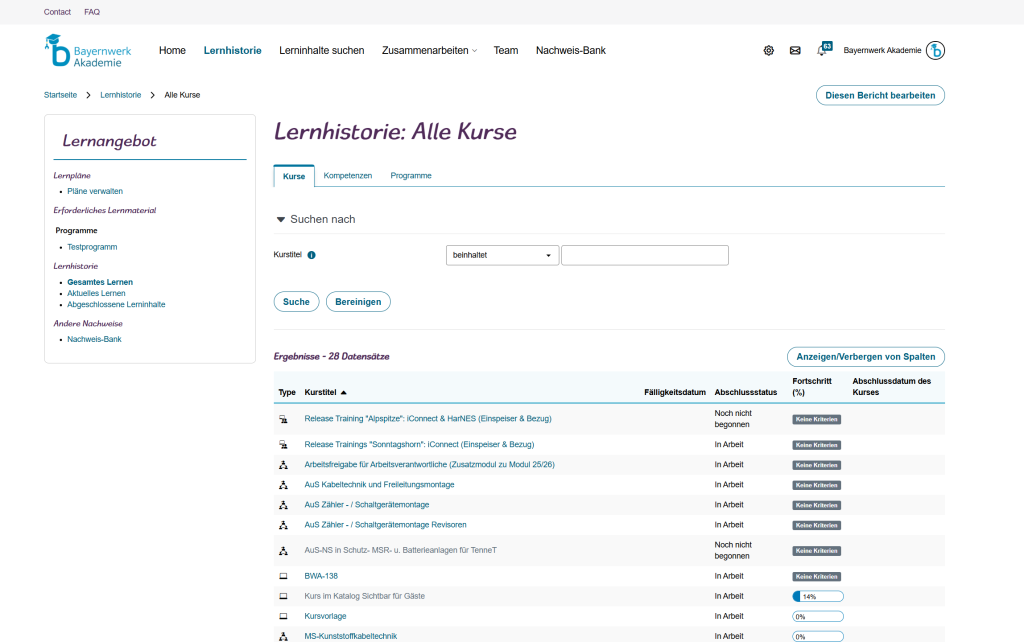The image size is (1024, 642).
Task: Click type icon of Kursvorlage row
Action: tap(283, 617)
